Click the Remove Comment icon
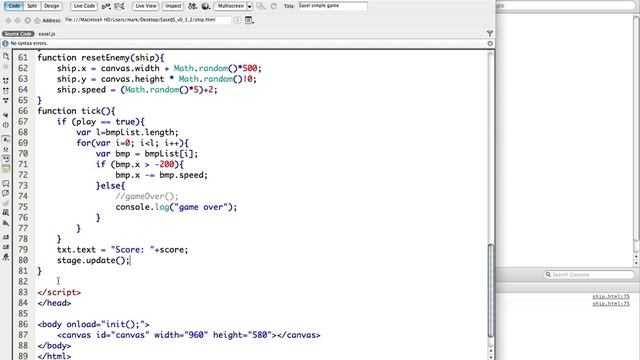Image resolution: width=640 pixels, height=360 pixels. pyautogui.click(x=6, y=193)
